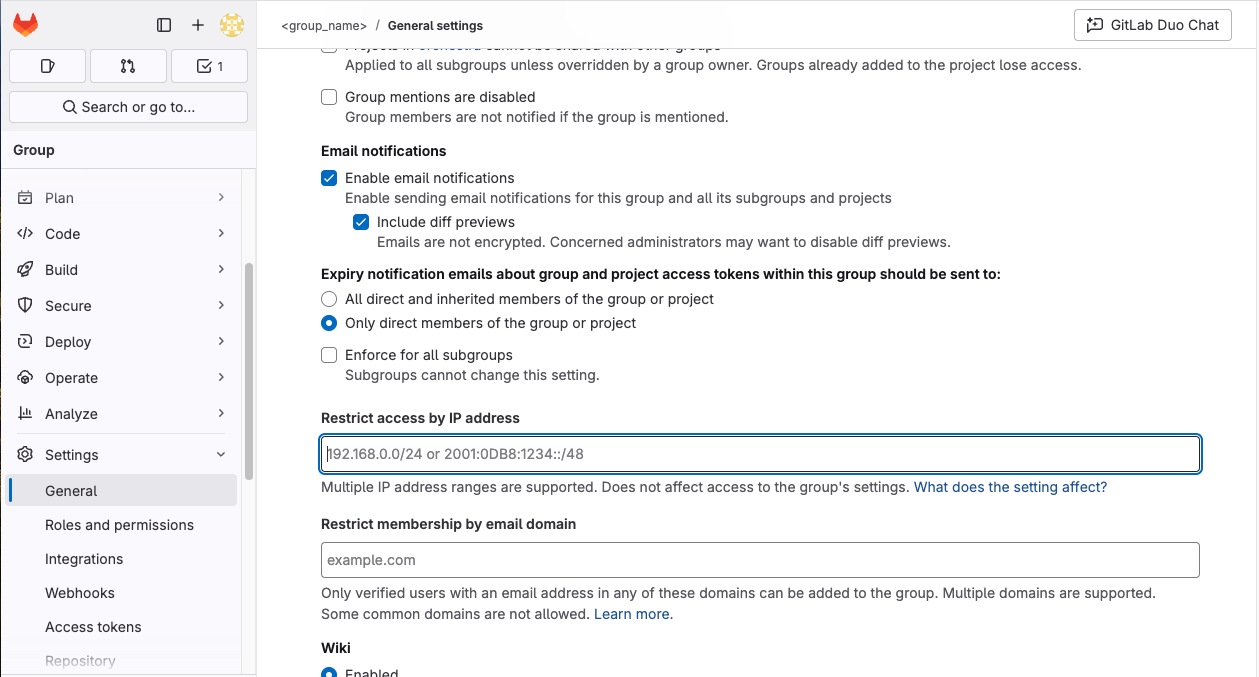Image resolution: width=1259 pixels, height=677 pixels.
Task: Switch to Roles and permissions
Action: [x=120, y=524]
